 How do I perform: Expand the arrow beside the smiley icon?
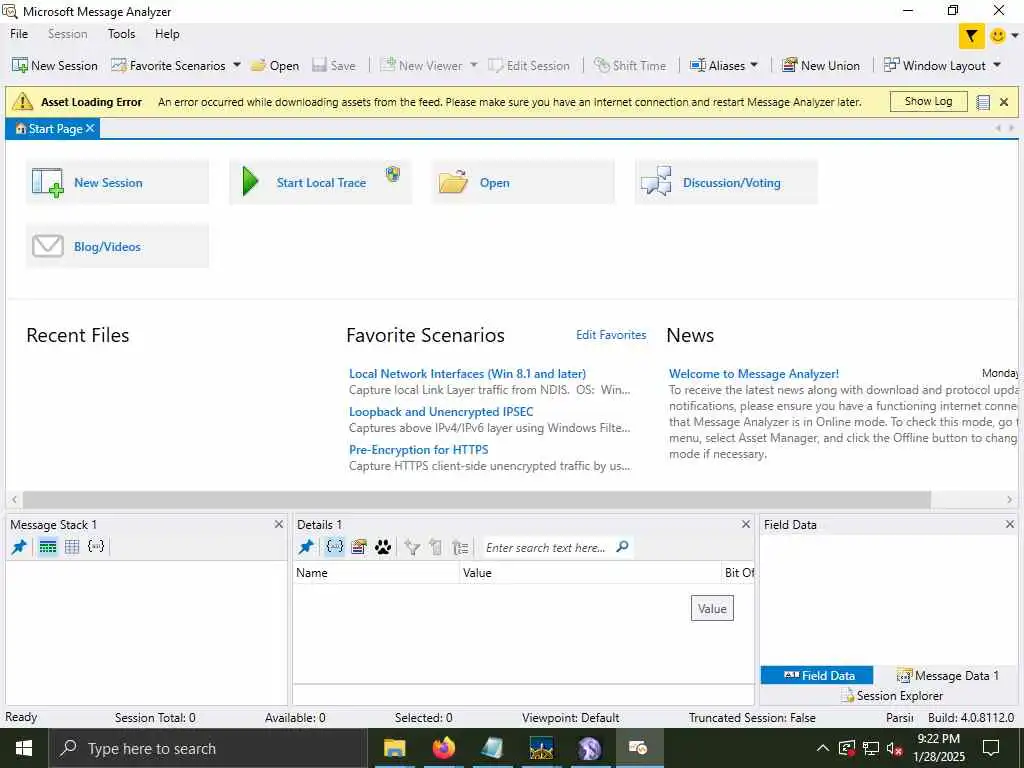point(1015,36)
